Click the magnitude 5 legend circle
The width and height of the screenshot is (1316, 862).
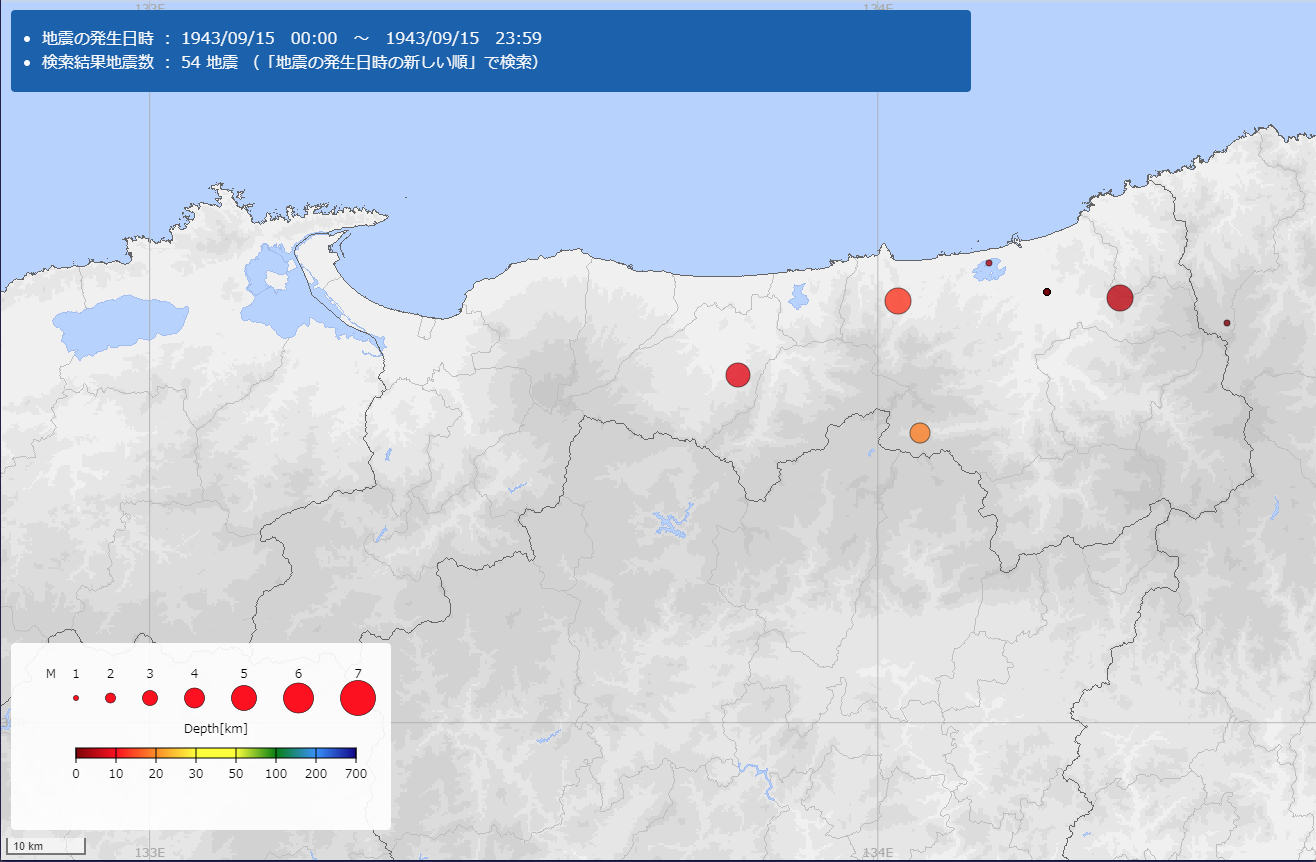tap(244, 698)
